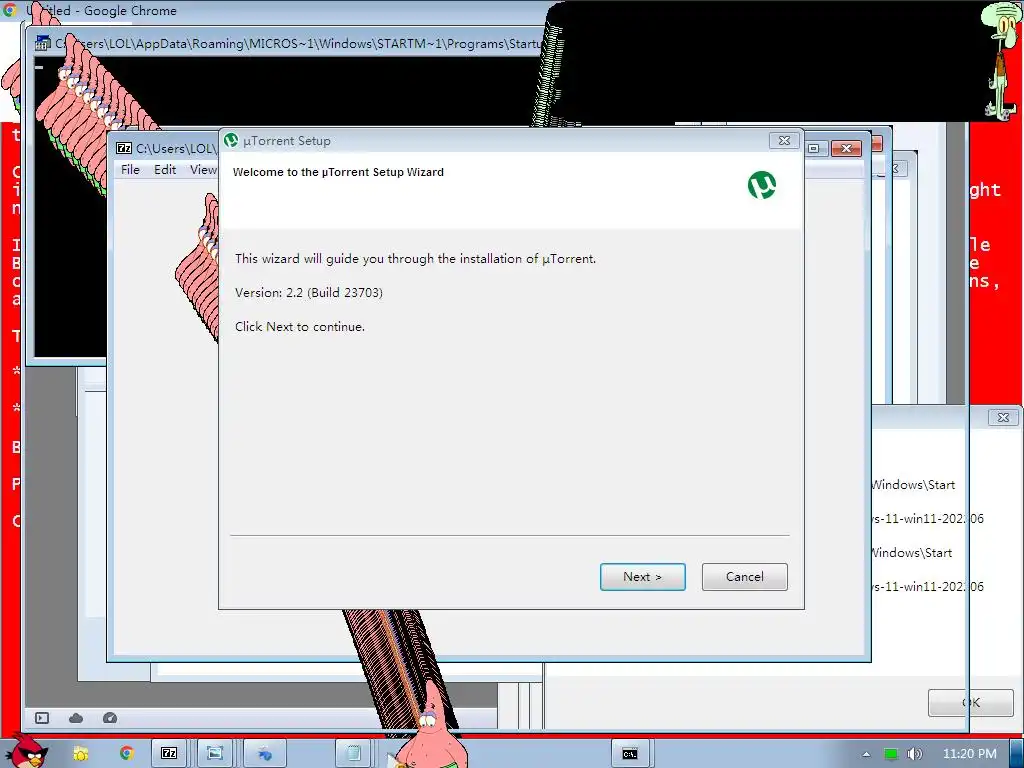Click the 7z icon in 7-Zip title bar
This screenshot has width=1024, height=768.
(123, 148)
